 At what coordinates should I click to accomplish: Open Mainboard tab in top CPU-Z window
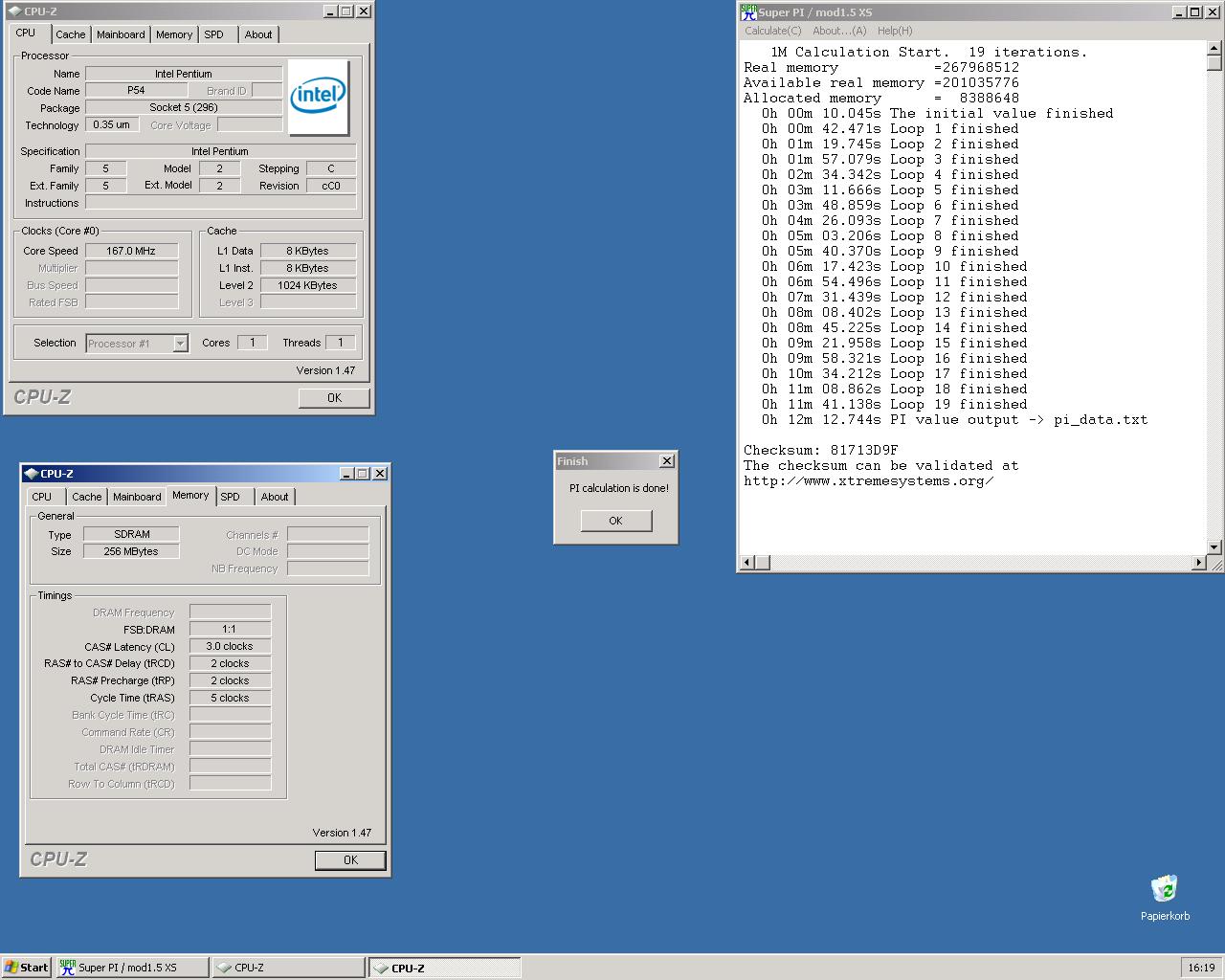pyautogui.click(x=121, y=34)
